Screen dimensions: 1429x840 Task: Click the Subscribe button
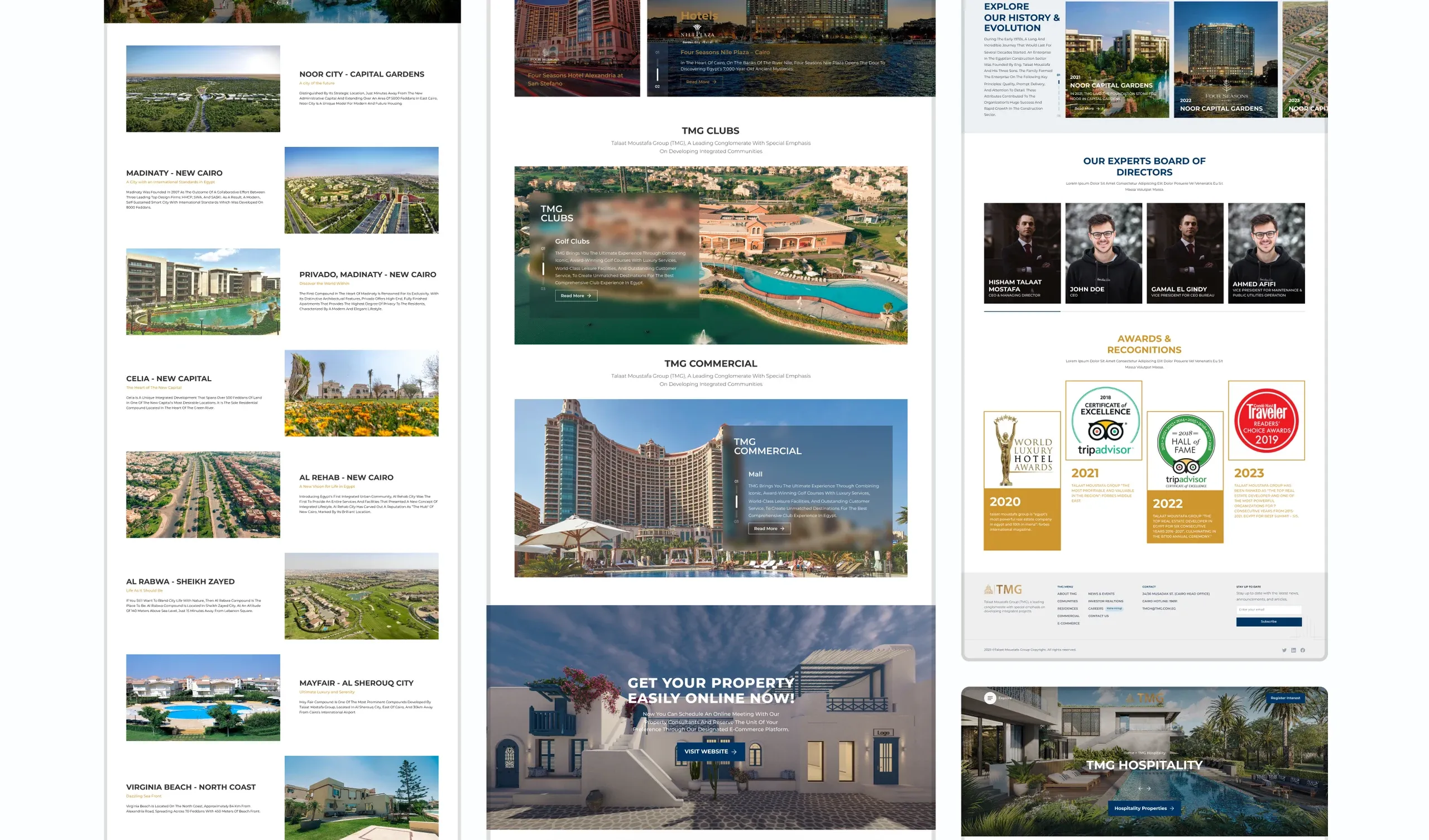pos(1269,622)
